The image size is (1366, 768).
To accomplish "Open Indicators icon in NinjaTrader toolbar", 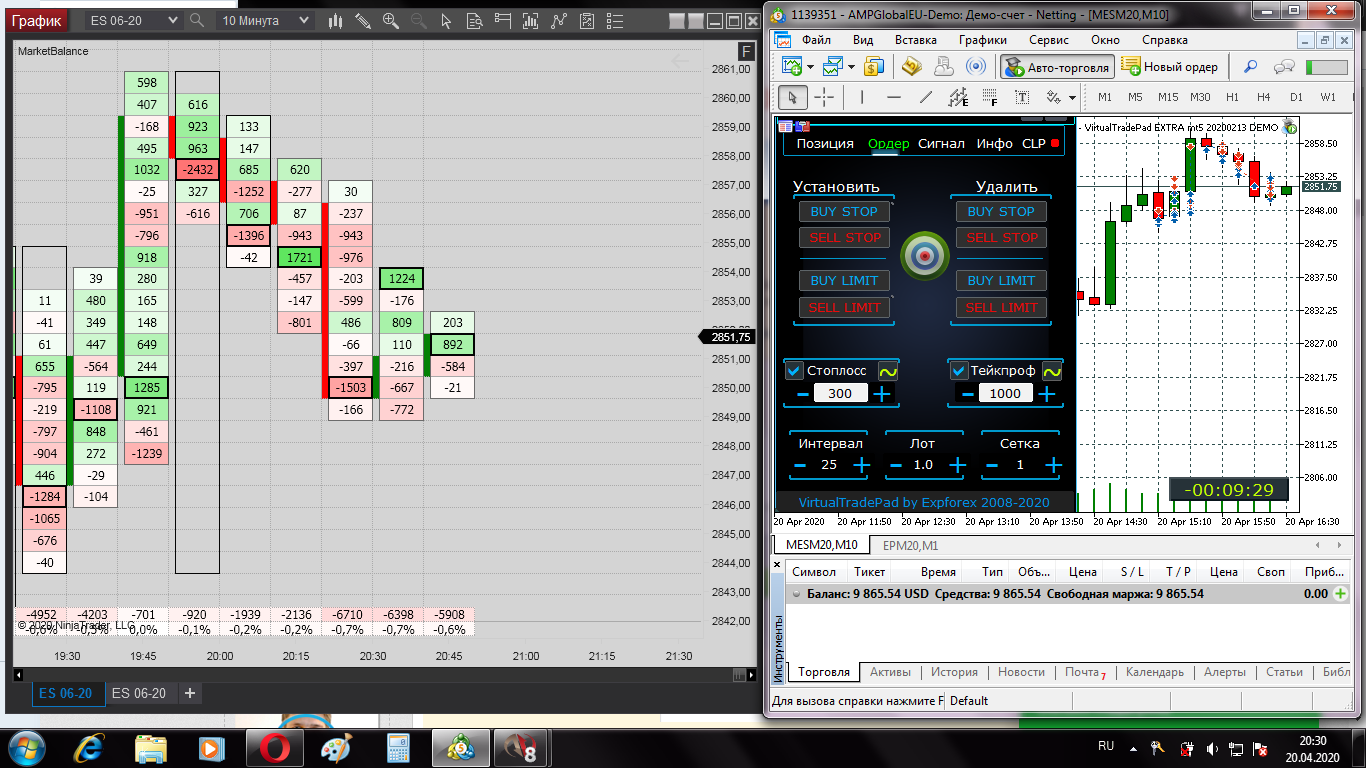I will click(x=560, y=20).
